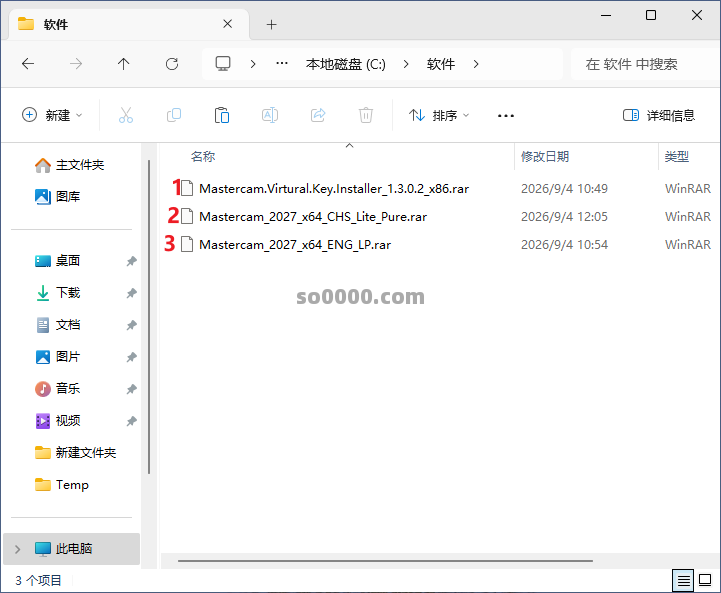Sort by 修改日期 column header
The width and height of the screenshot is (721, 593).
pyautogui.click(x=545, y=157)
